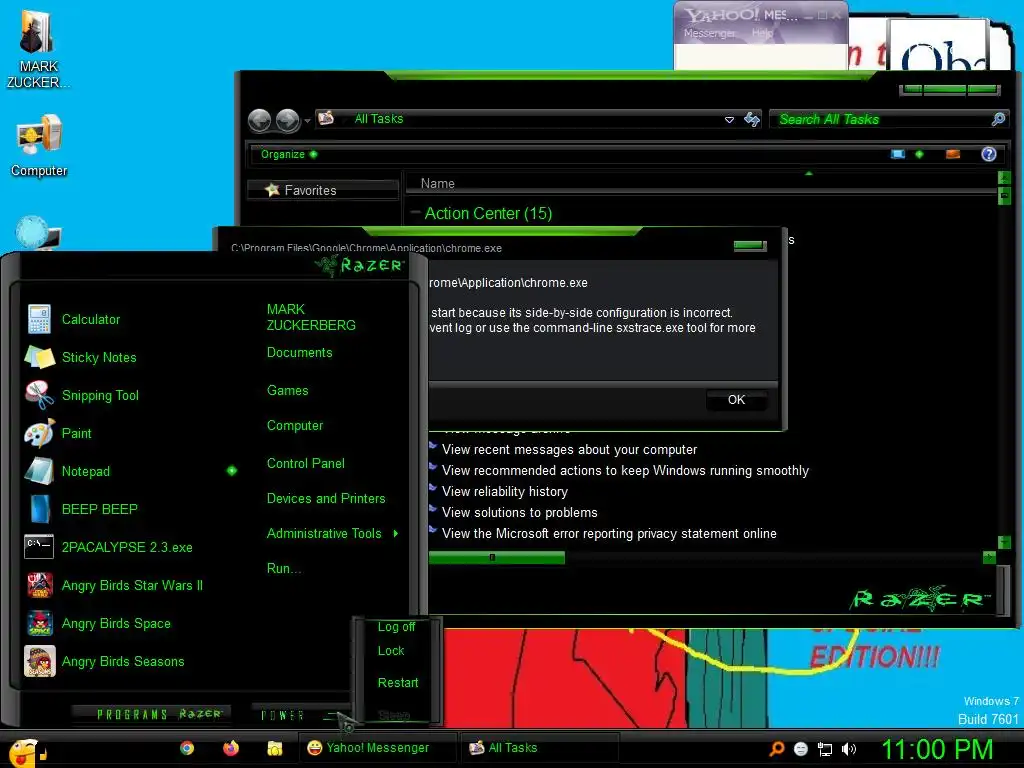Expand the address bar history dropdown

729,120
